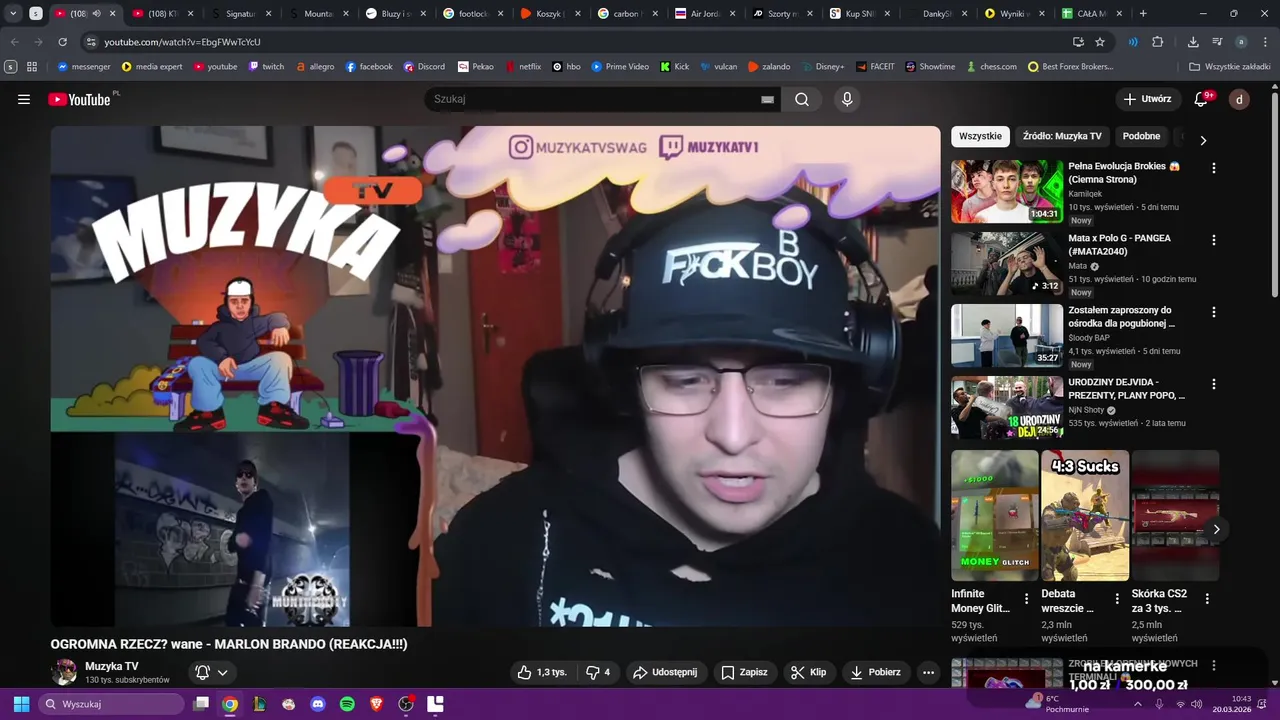Open Mata x Polo G PANGEA thumbnail
The image size is (1280, 720).
(1007, 263)
